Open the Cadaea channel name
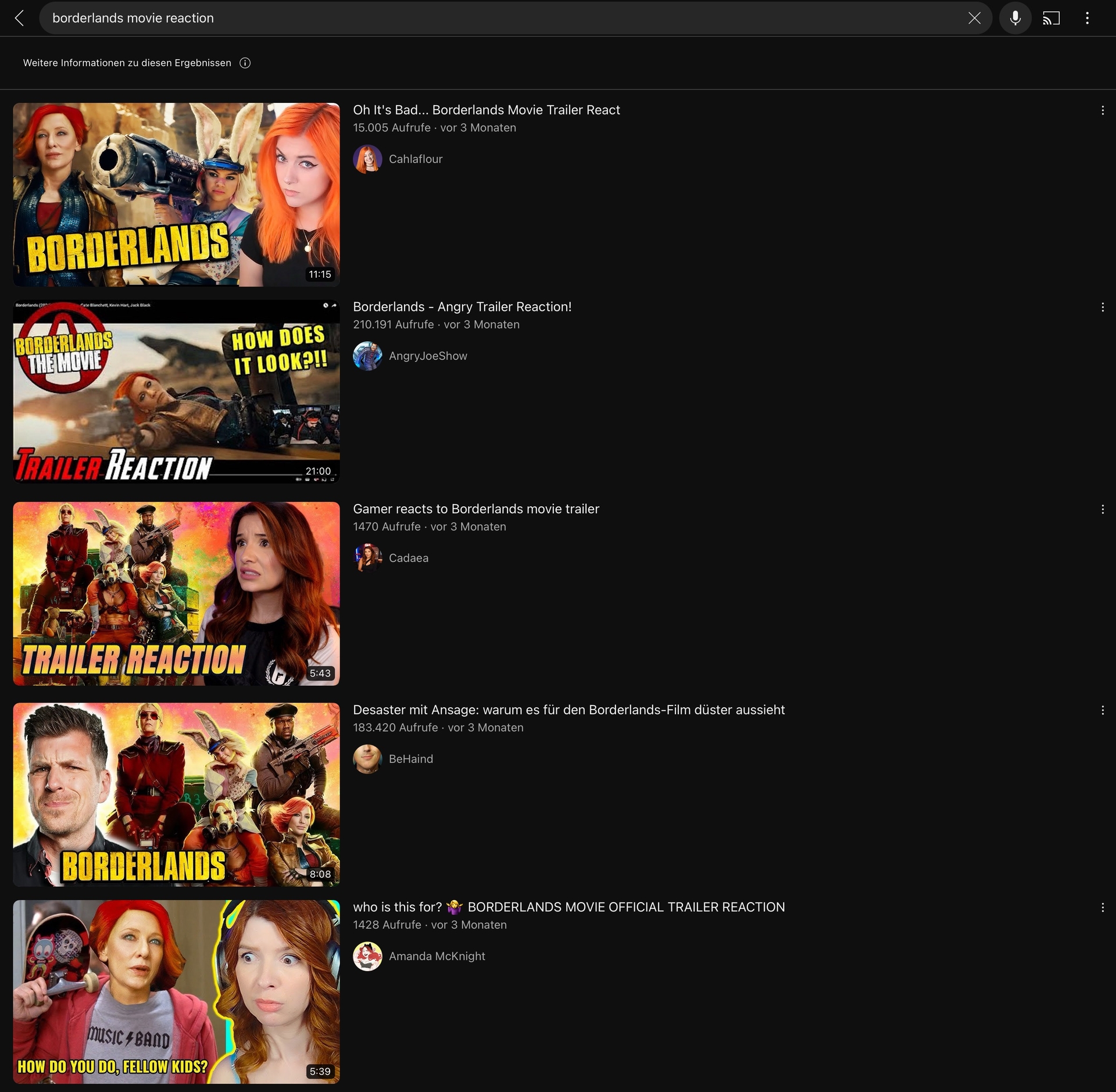Screen dimensions: 1116x1092 [x=409, y=558]
